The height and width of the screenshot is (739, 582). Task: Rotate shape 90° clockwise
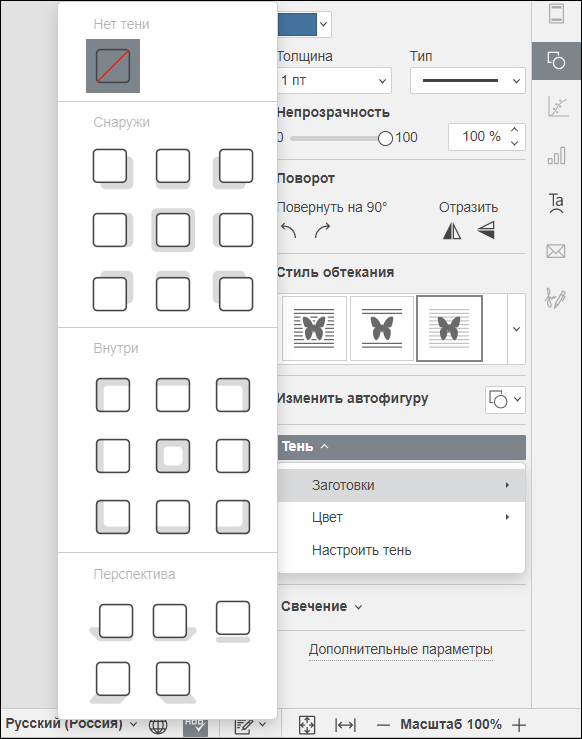click(x=322, y=230)
